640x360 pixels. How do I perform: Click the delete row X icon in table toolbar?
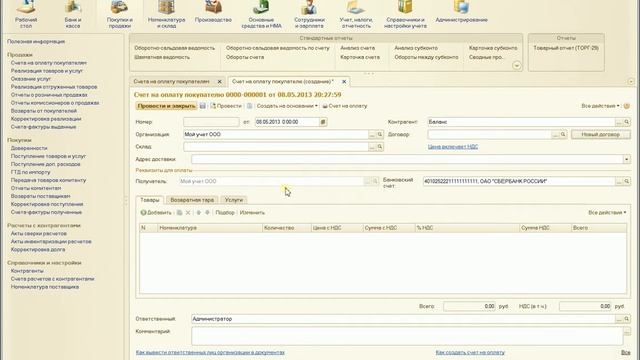188,213
